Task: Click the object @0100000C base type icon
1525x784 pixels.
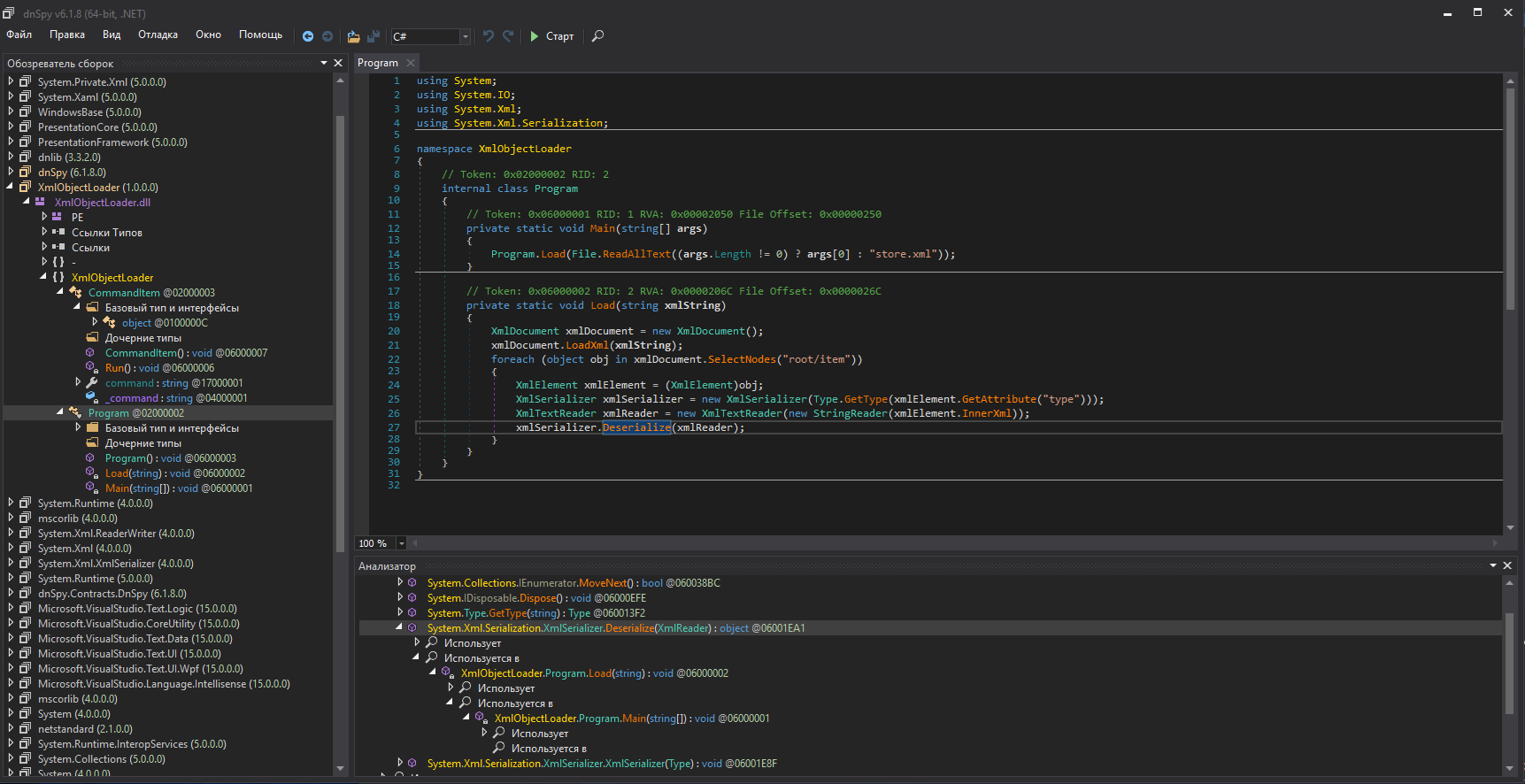Action: tap(110, 322)
